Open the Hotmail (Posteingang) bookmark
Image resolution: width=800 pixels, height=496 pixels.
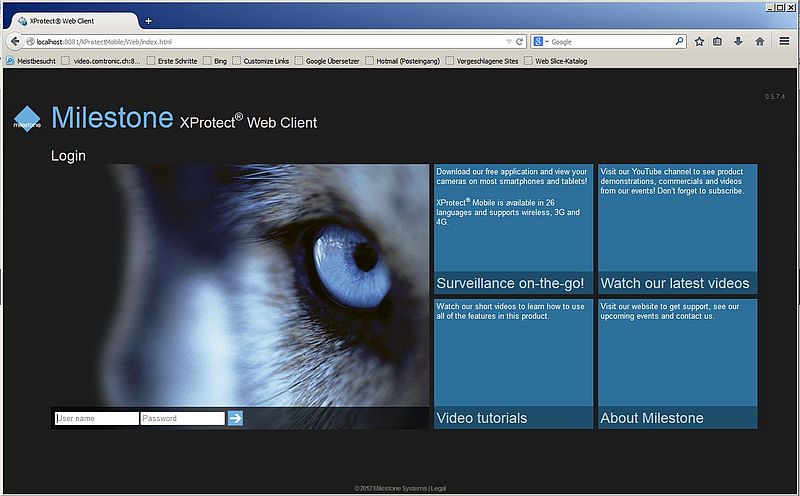point(403,61)
